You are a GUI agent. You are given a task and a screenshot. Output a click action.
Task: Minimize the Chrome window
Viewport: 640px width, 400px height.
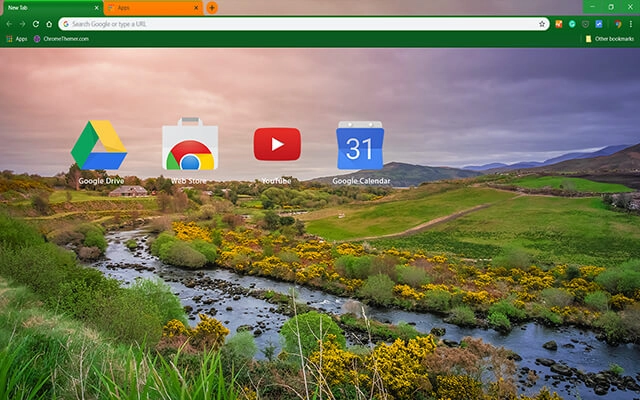click(592, 7)
